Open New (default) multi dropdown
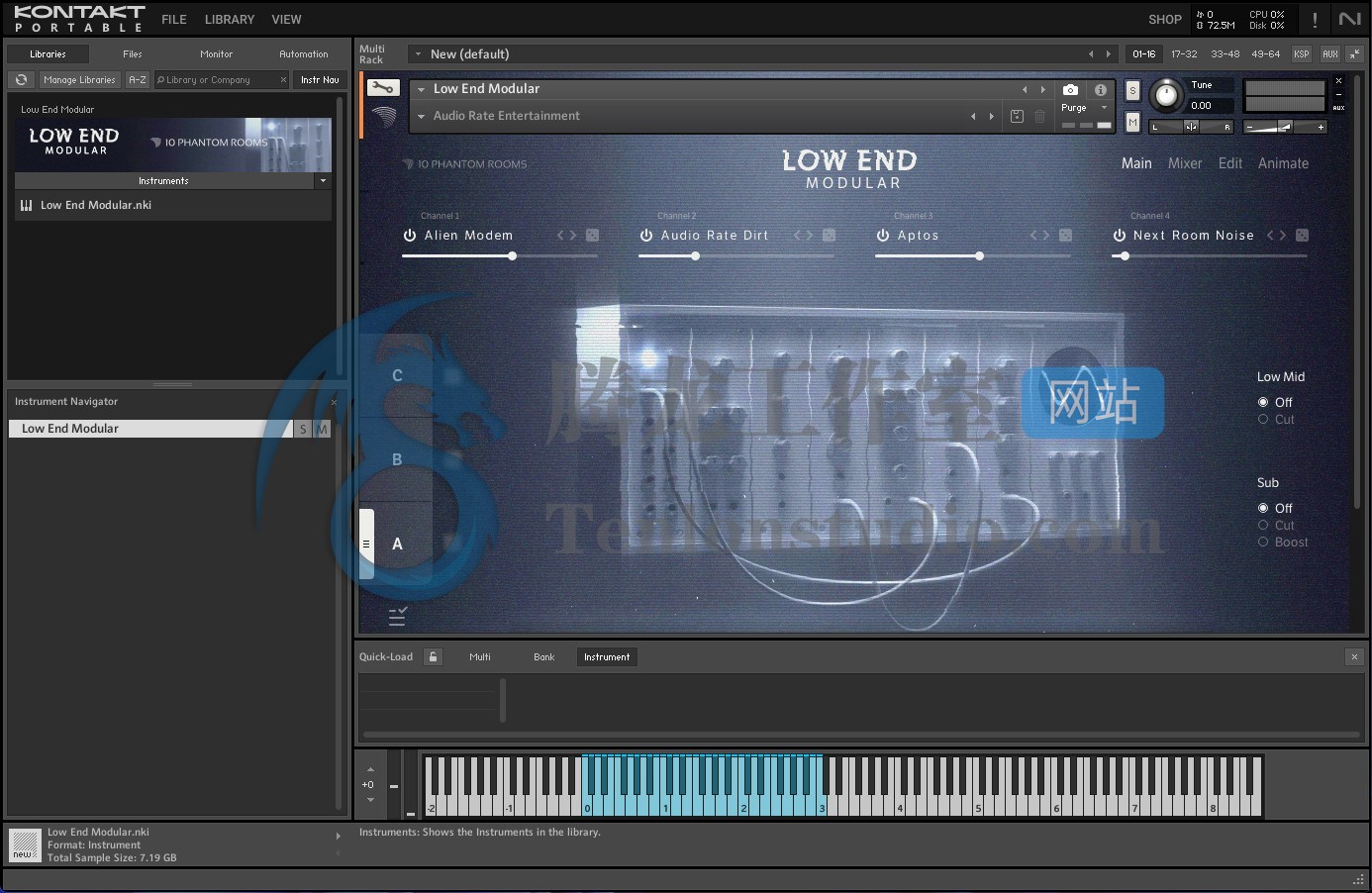Screen dimensions: 1372x893 click(418, 53)
